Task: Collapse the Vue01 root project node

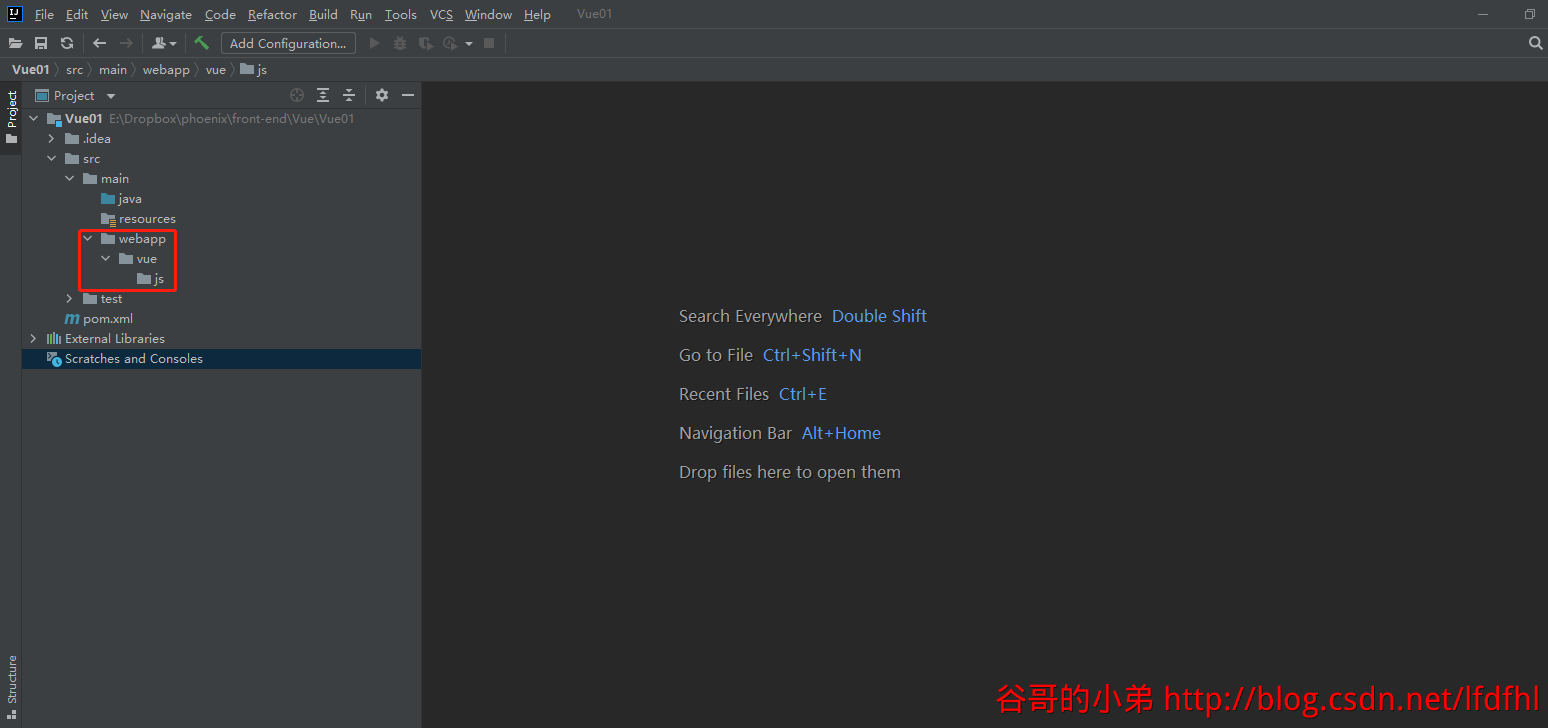Action: coord(33,119)
